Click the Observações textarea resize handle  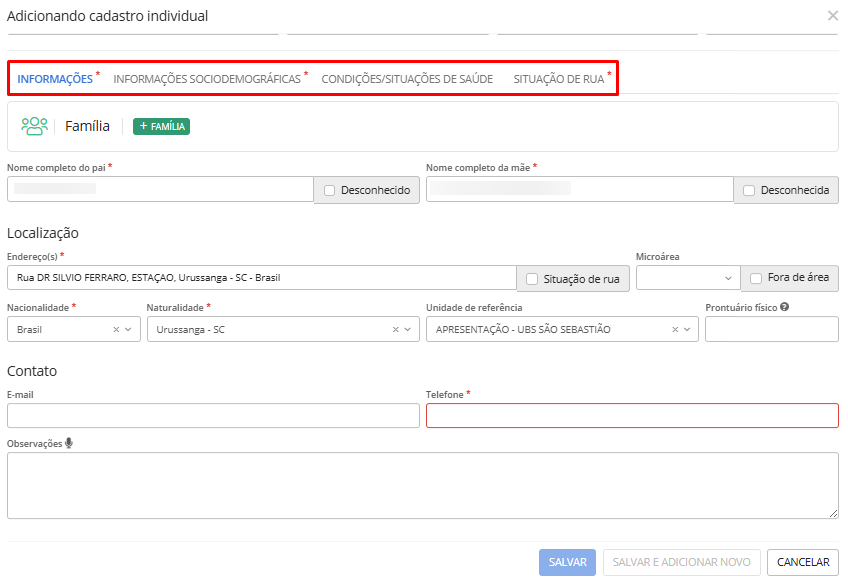tap(833, 513)
